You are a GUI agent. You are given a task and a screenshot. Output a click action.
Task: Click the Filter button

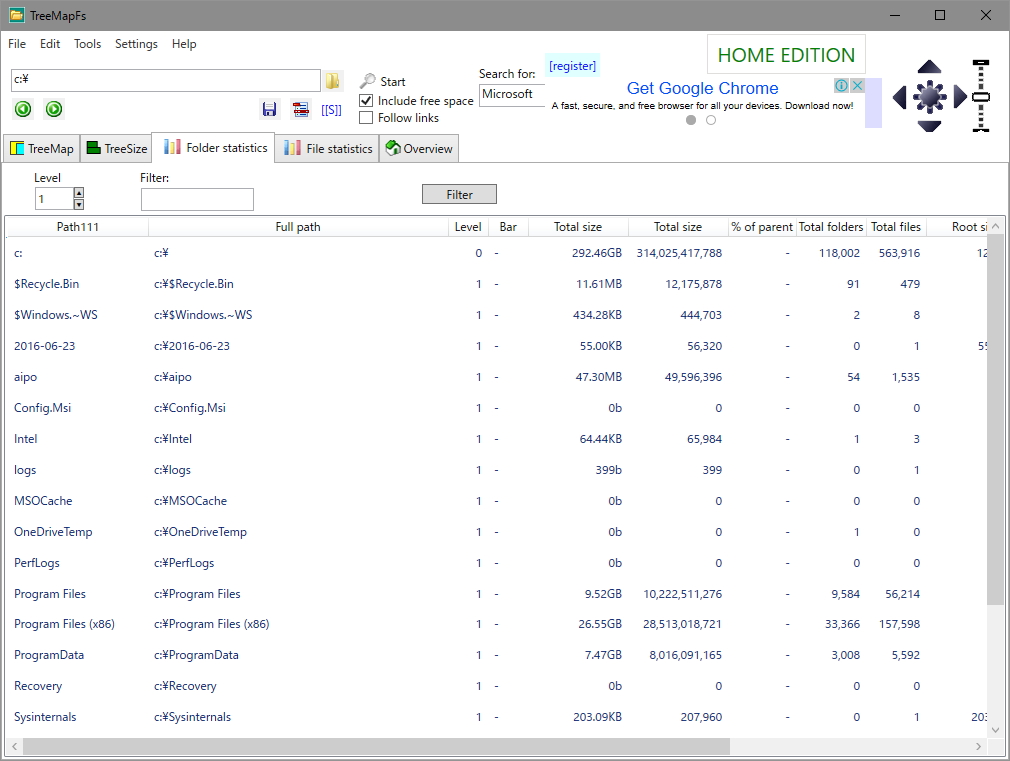459,194
